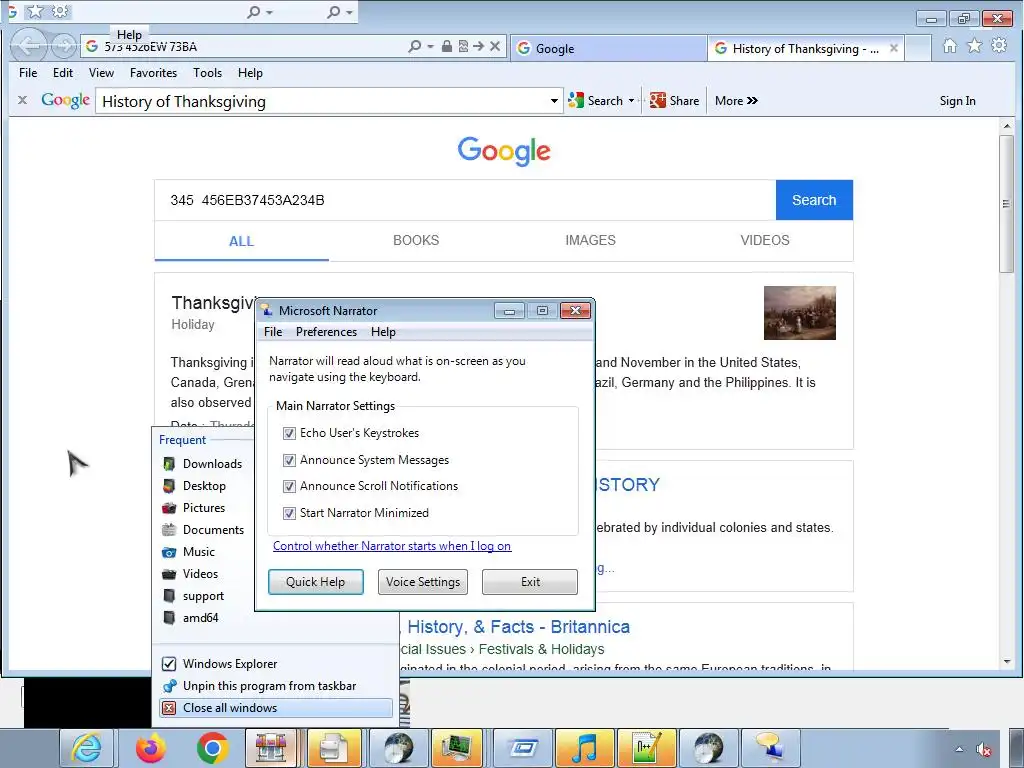1024x768 pixels.
Task: Open the browser tools gear icon
Action: pyautogui.click(x=999, y=46)
